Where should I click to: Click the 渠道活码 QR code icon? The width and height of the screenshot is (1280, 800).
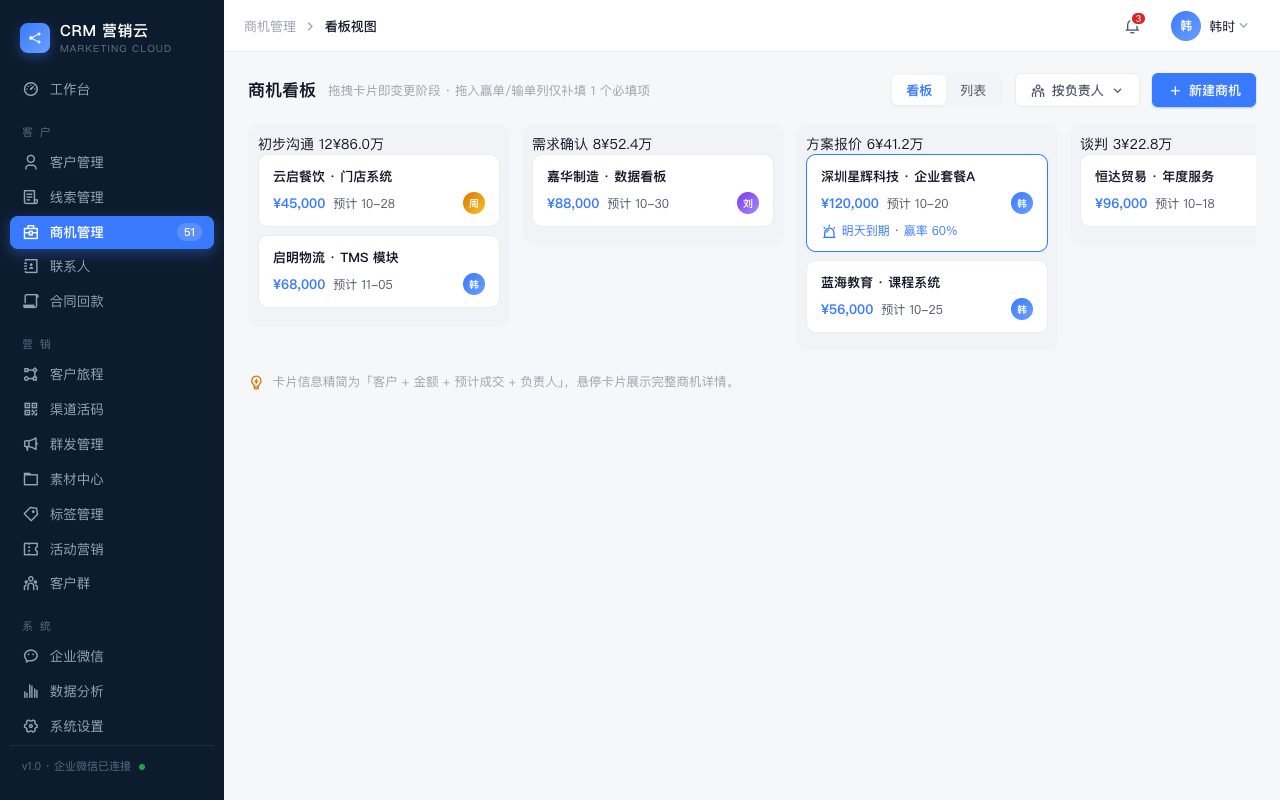coord(31,409)
